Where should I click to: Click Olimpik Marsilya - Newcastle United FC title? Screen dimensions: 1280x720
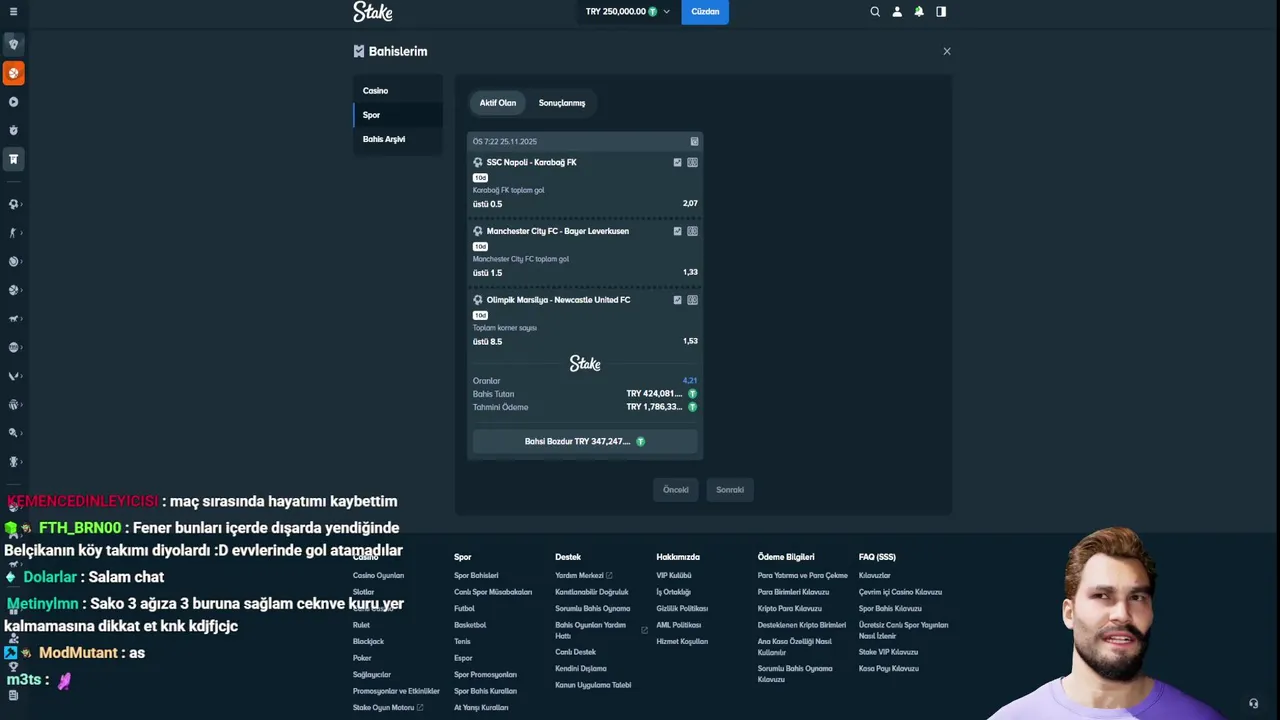coord(558,300)
